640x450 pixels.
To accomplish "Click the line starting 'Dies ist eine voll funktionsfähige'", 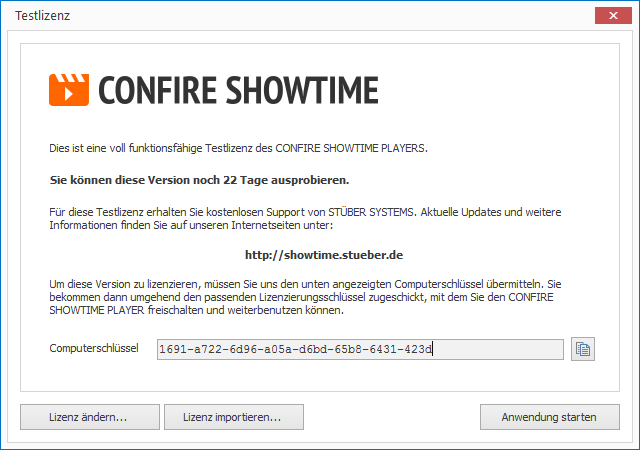I will (238, 148).
